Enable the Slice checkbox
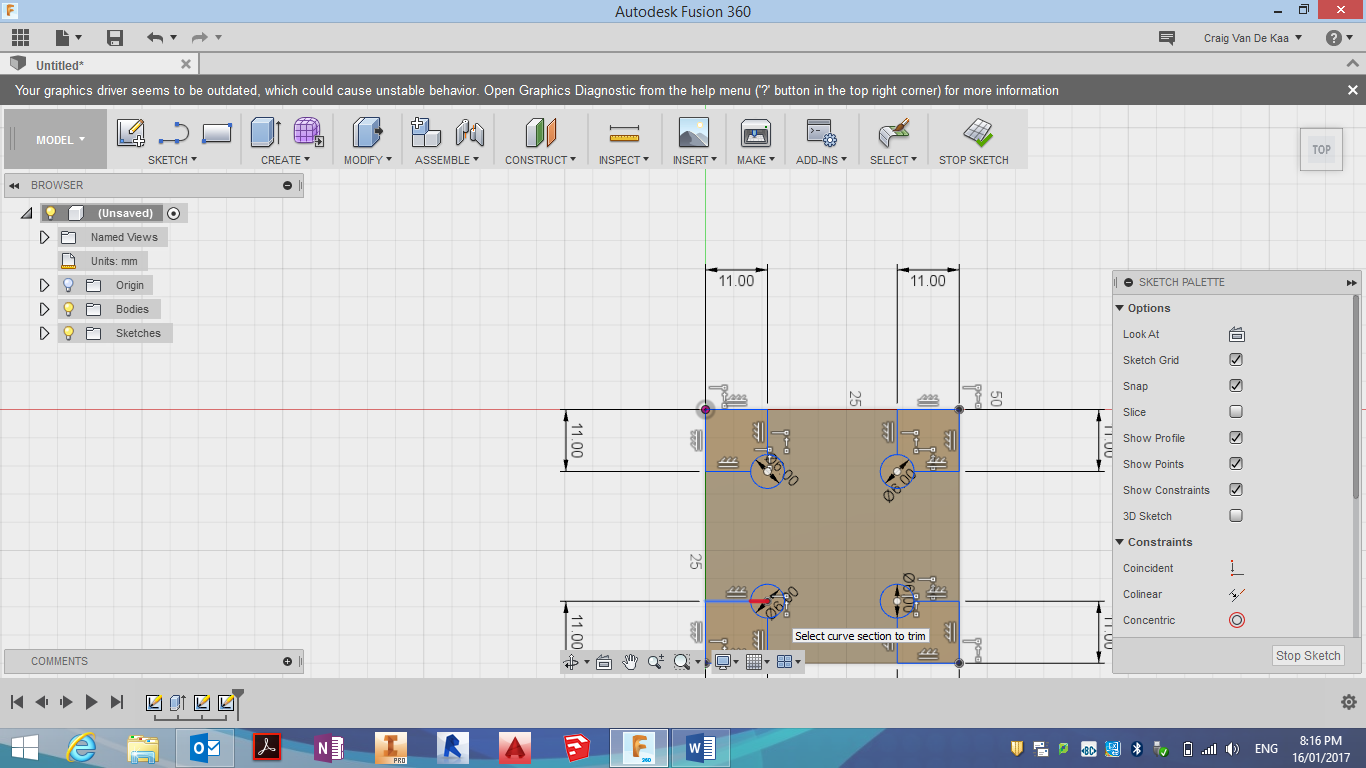 pyautogui.click(x=1236, y=412)
